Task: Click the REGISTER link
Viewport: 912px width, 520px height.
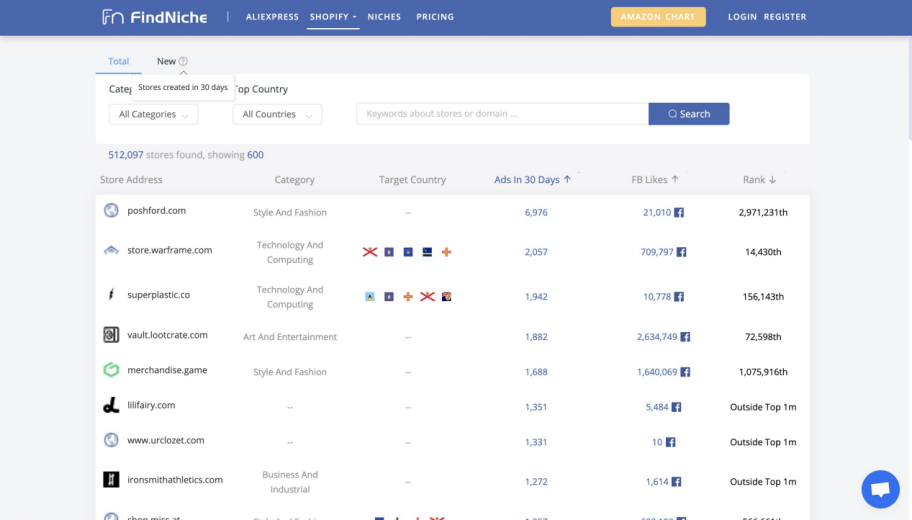Action: tap(785, 17)
